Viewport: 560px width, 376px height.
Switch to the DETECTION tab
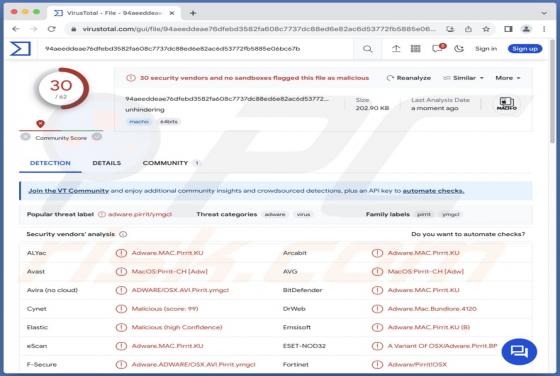[x=50, y=163]
